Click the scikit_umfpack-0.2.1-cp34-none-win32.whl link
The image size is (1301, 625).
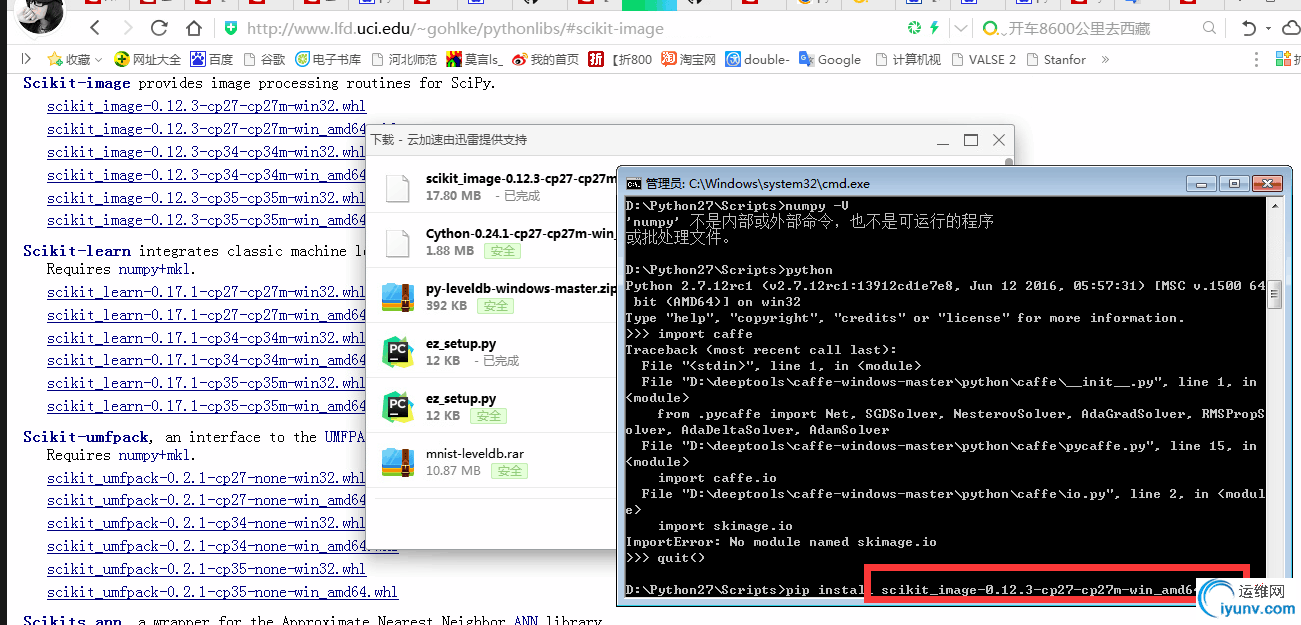(x=206, y=523)
